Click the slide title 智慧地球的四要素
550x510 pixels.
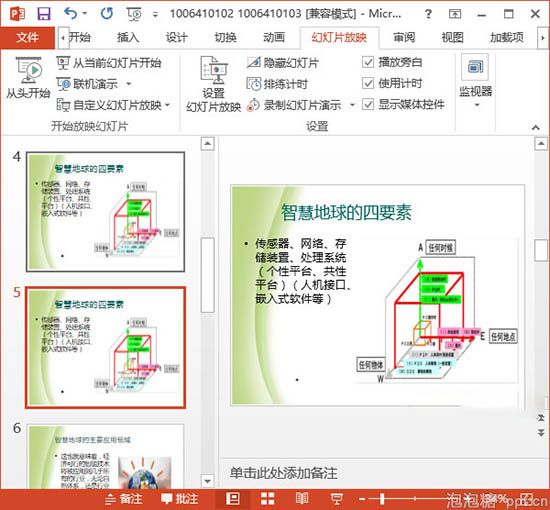point(346,212)
